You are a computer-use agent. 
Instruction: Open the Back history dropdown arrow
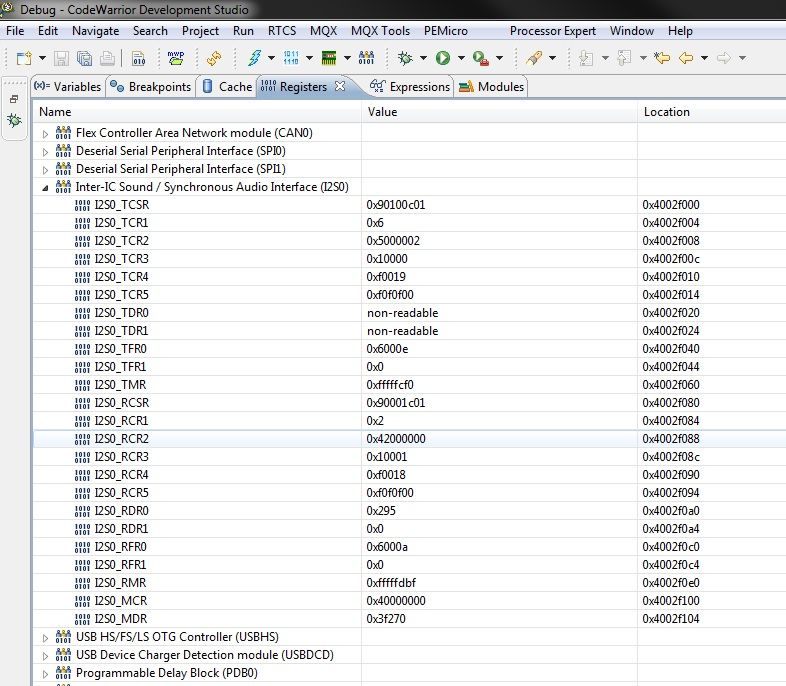click(704, 58)
